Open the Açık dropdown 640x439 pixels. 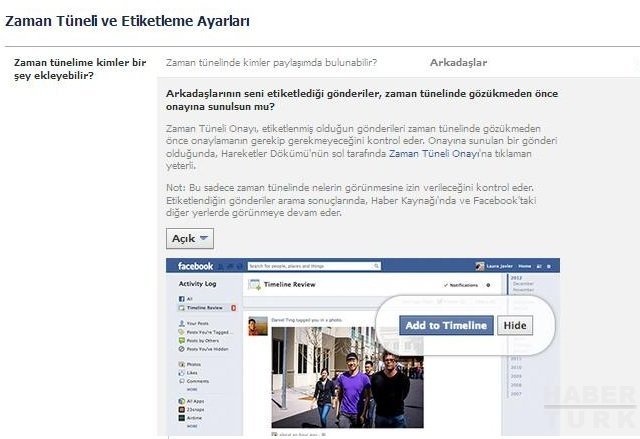189,238
